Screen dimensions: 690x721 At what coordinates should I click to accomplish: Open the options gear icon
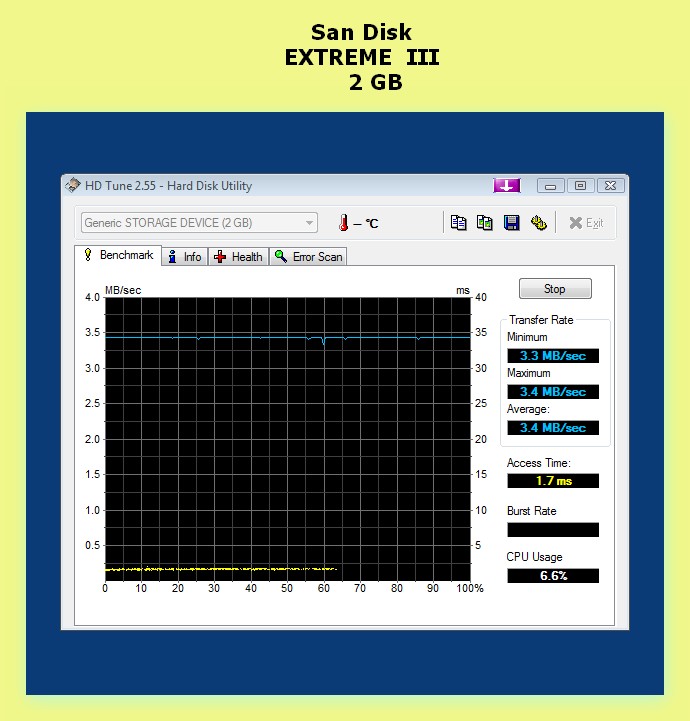(539, 223)
